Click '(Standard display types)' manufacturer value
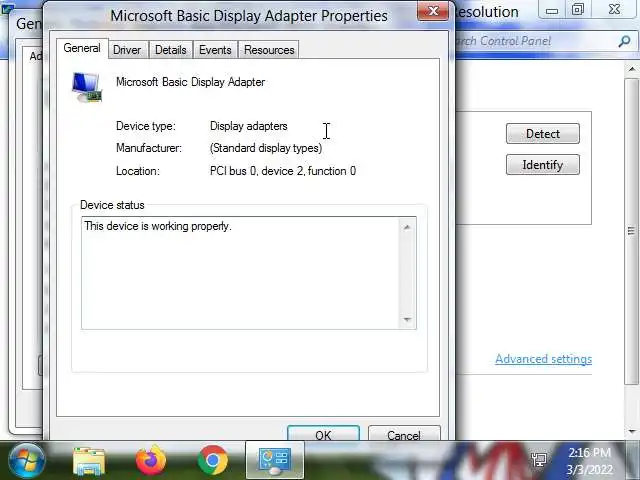 click(x=266, y=148)
